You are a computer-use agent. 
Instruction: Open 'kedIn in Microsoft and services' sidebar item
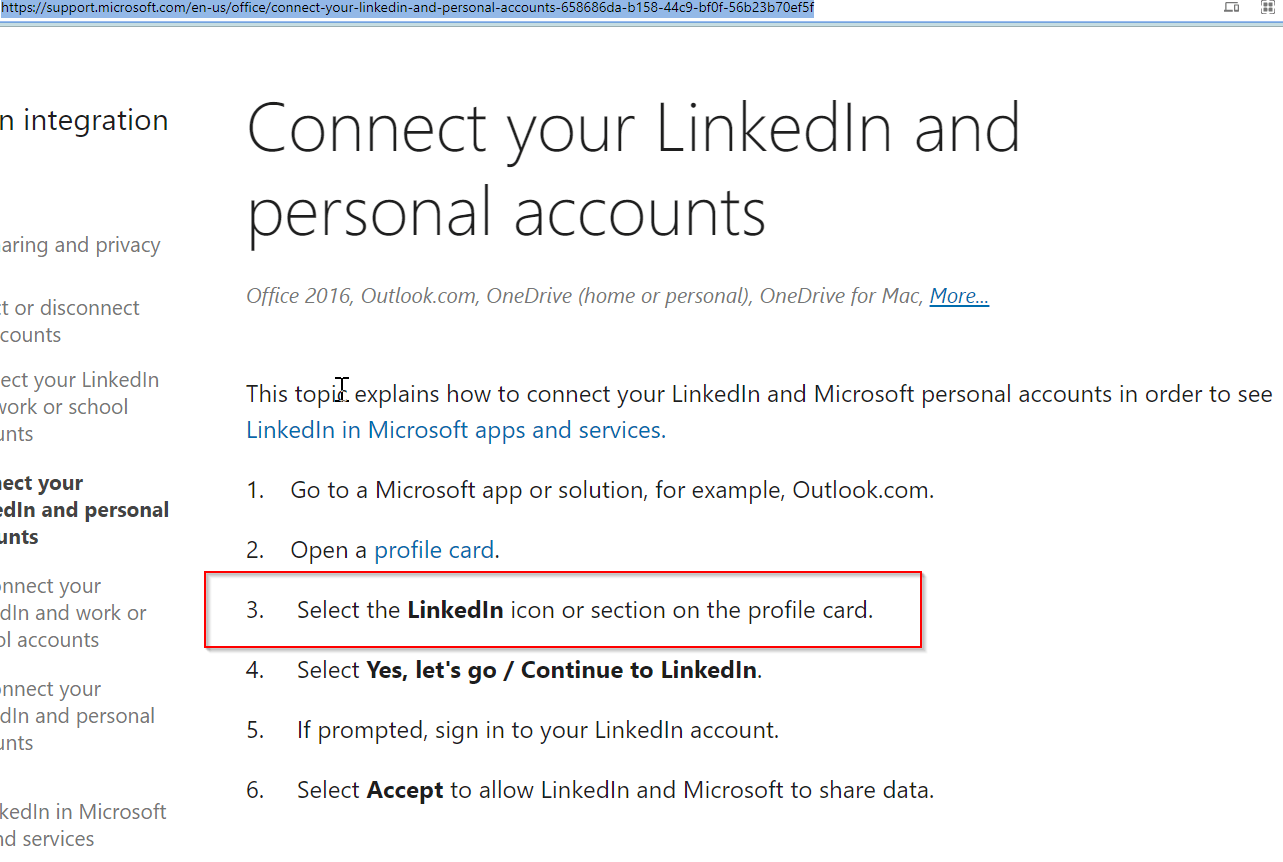click(x=83, y=825)
